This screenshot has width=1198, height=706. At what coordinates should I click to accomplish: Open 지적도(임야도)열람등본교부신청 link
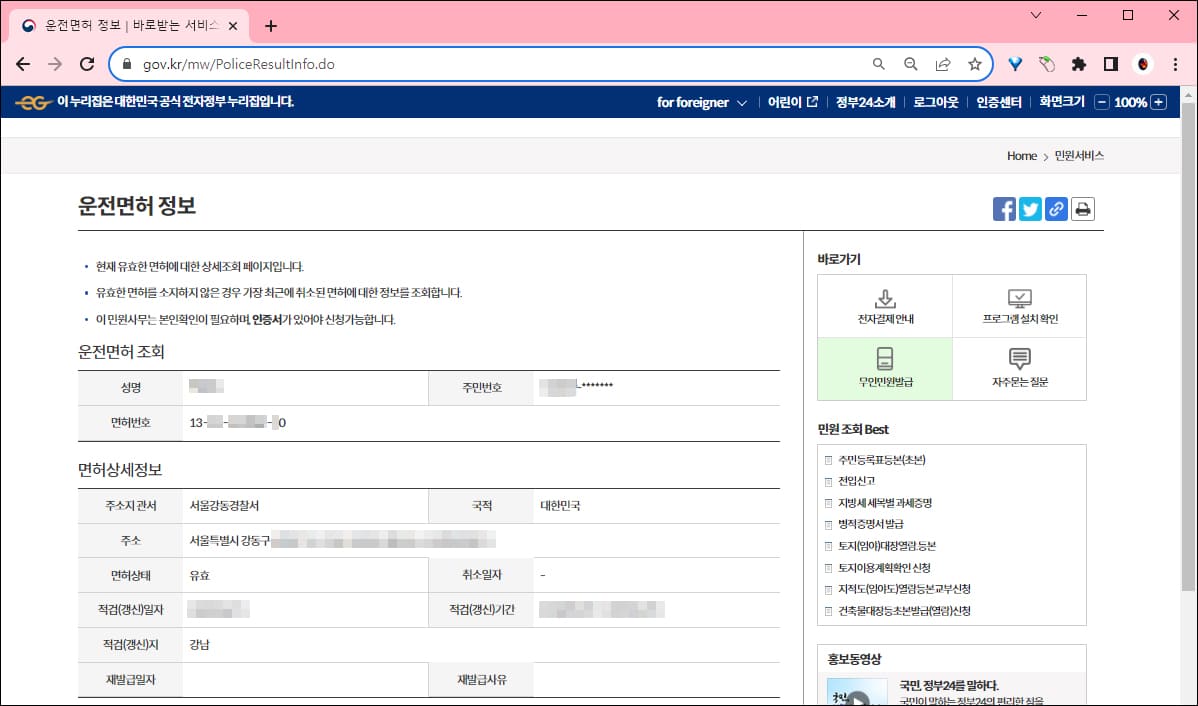(904, 589)
